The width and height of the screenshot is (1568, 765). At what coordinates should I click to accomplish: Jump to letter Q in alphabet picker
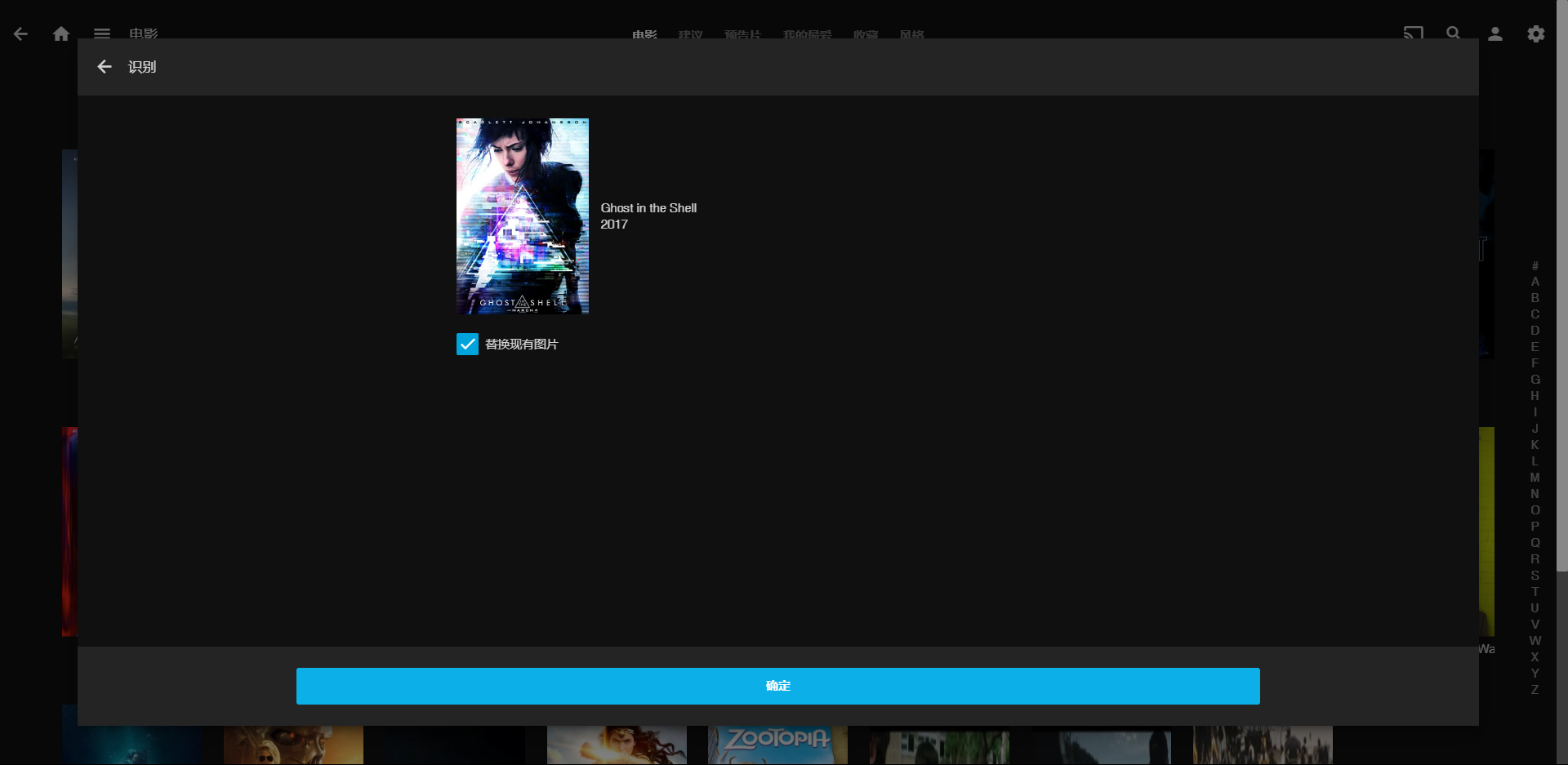1535,543
